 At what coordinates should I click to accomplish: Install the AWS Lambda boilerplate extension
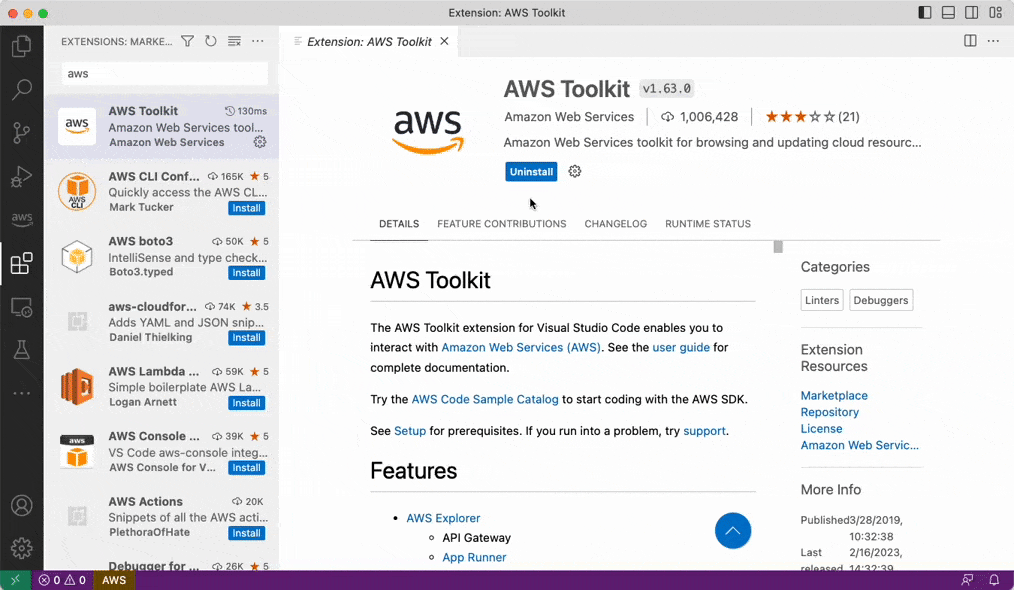(x=246, y=403)
